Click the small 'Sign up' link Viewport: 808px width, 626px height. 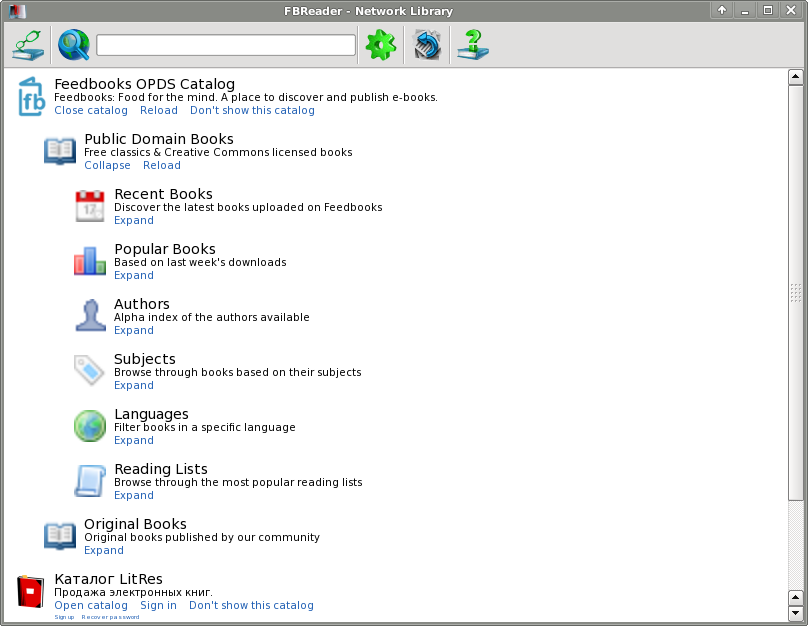pos(64,617)
